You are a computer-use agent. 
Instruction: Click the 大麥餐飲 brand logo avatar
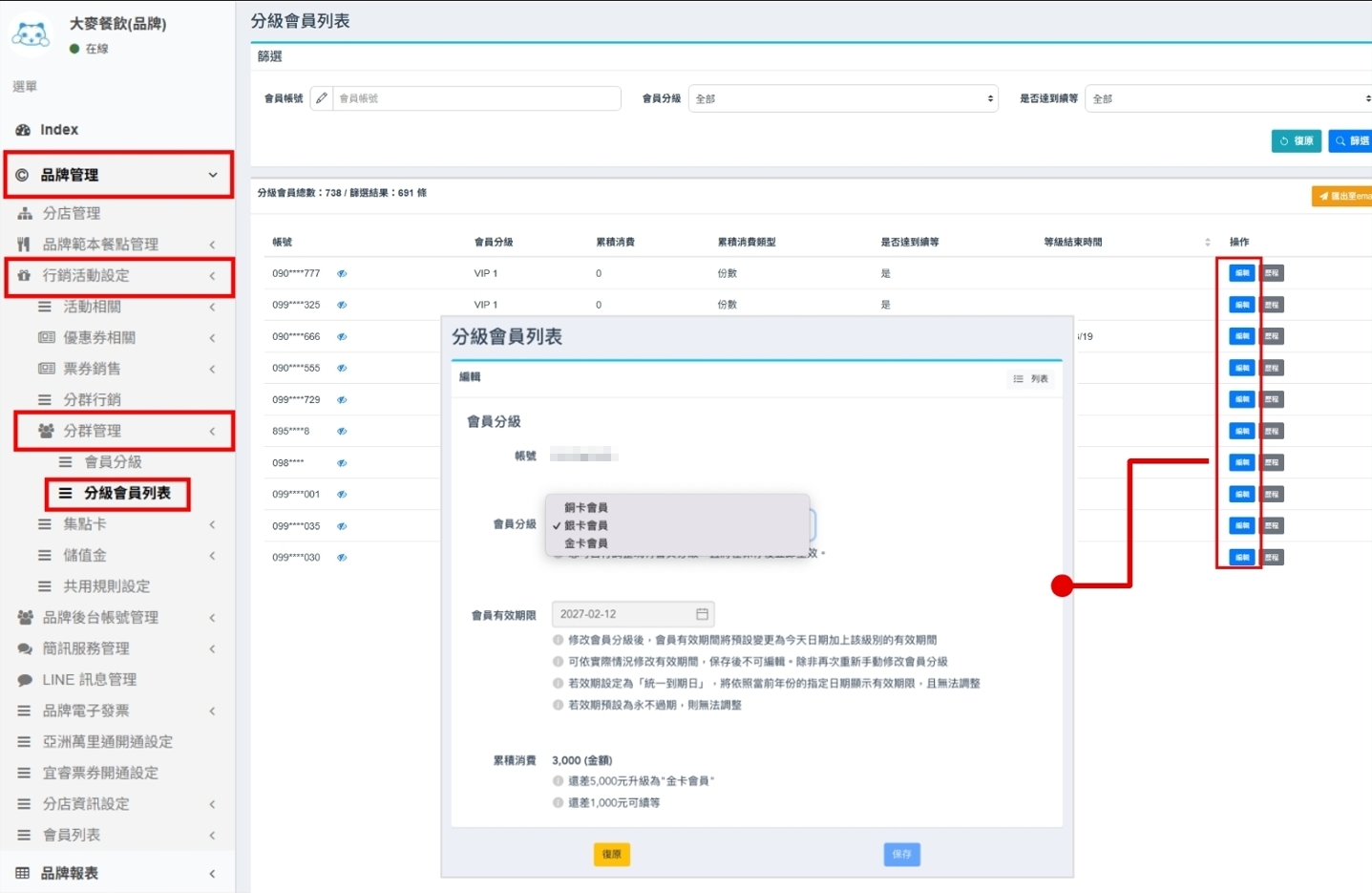(x=31, y=35)
